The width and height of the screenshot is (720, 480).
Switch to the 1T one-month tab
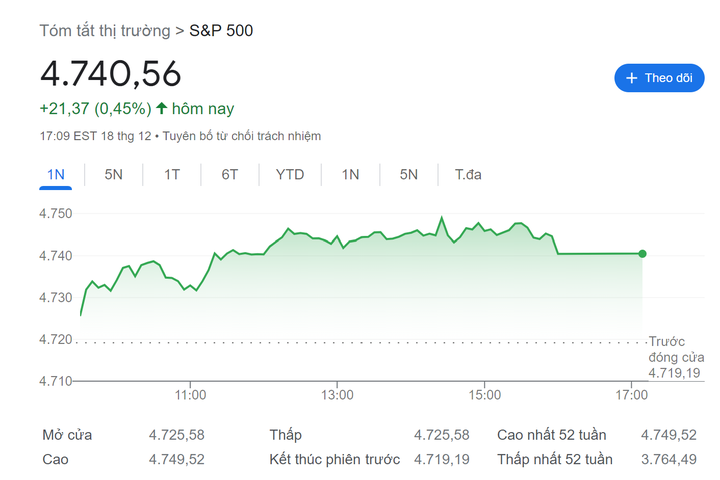click(x=172, y=175)
